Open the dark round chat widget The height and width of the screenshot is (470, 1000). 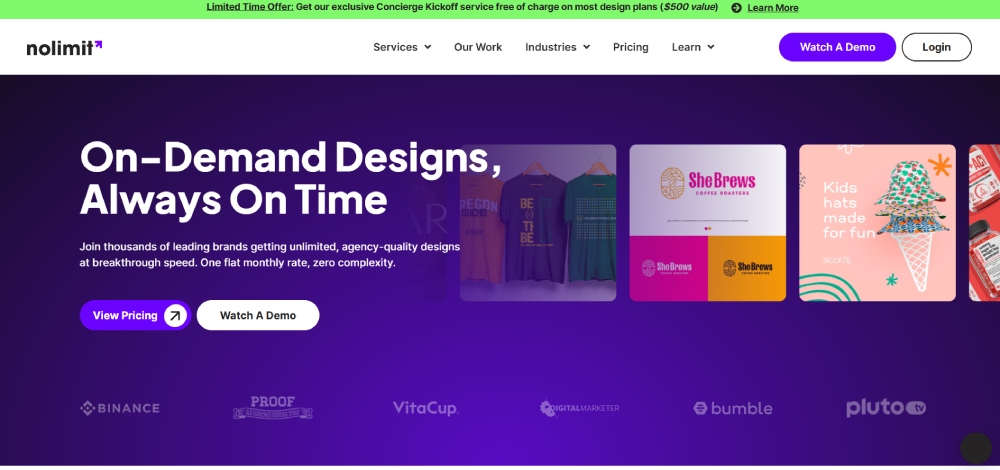coord(976,448)
